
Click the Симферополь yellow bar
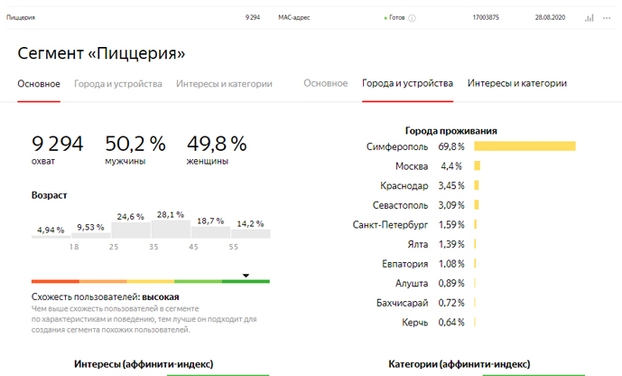pos(525,146)
